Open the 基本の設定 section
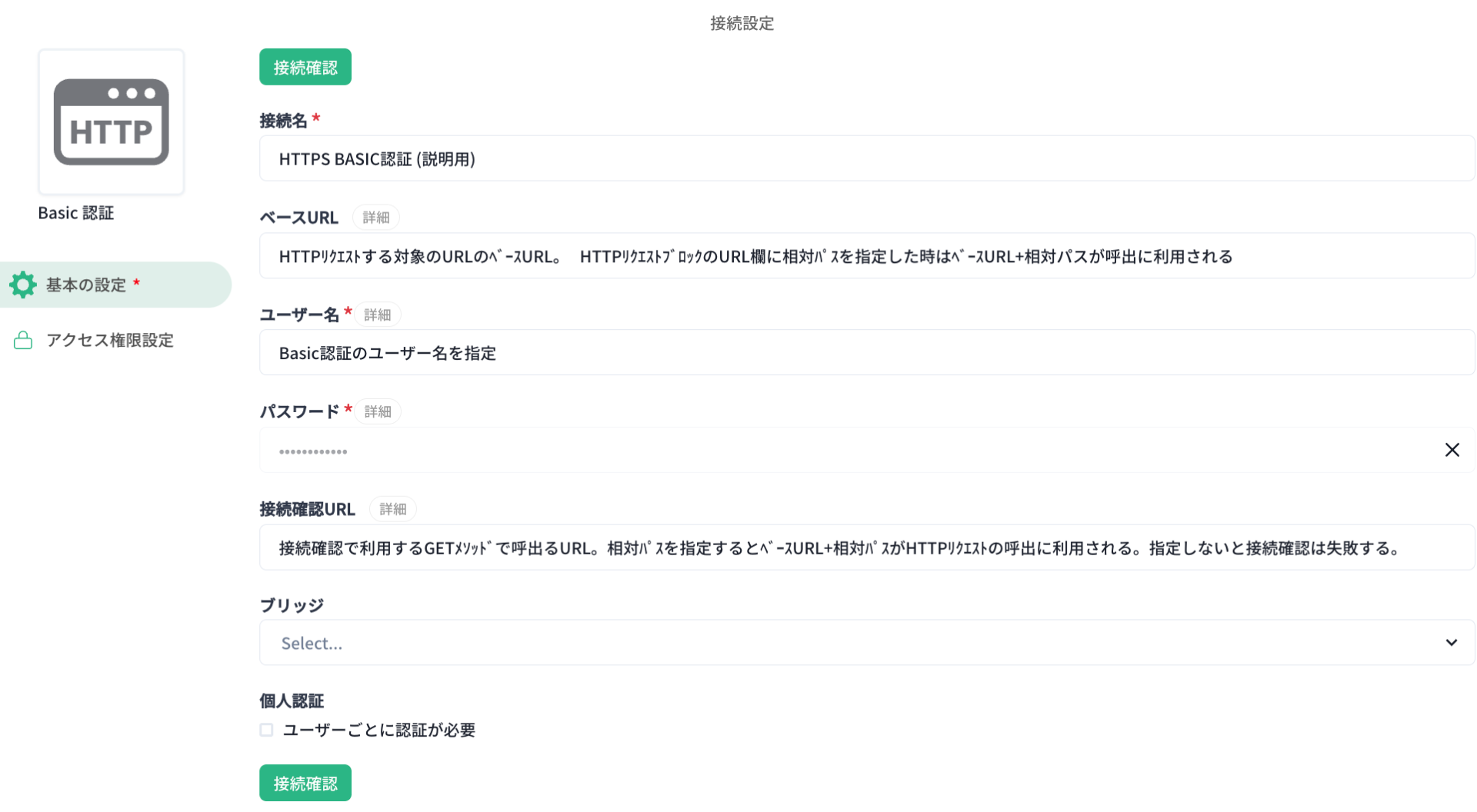This screenshot has height=812, width=1477. 115,285
